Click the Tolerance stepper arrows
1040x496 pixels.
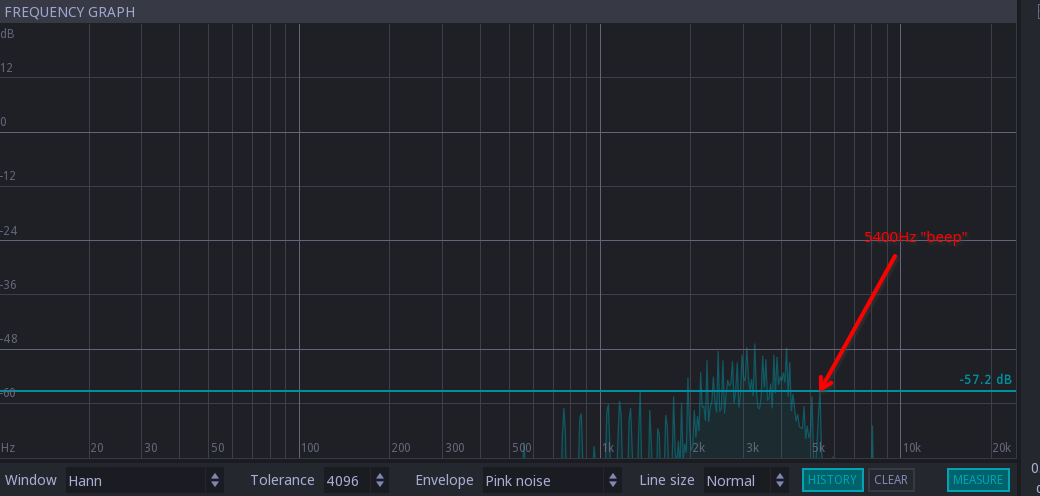pyautogui.click(x=380, y=480)
